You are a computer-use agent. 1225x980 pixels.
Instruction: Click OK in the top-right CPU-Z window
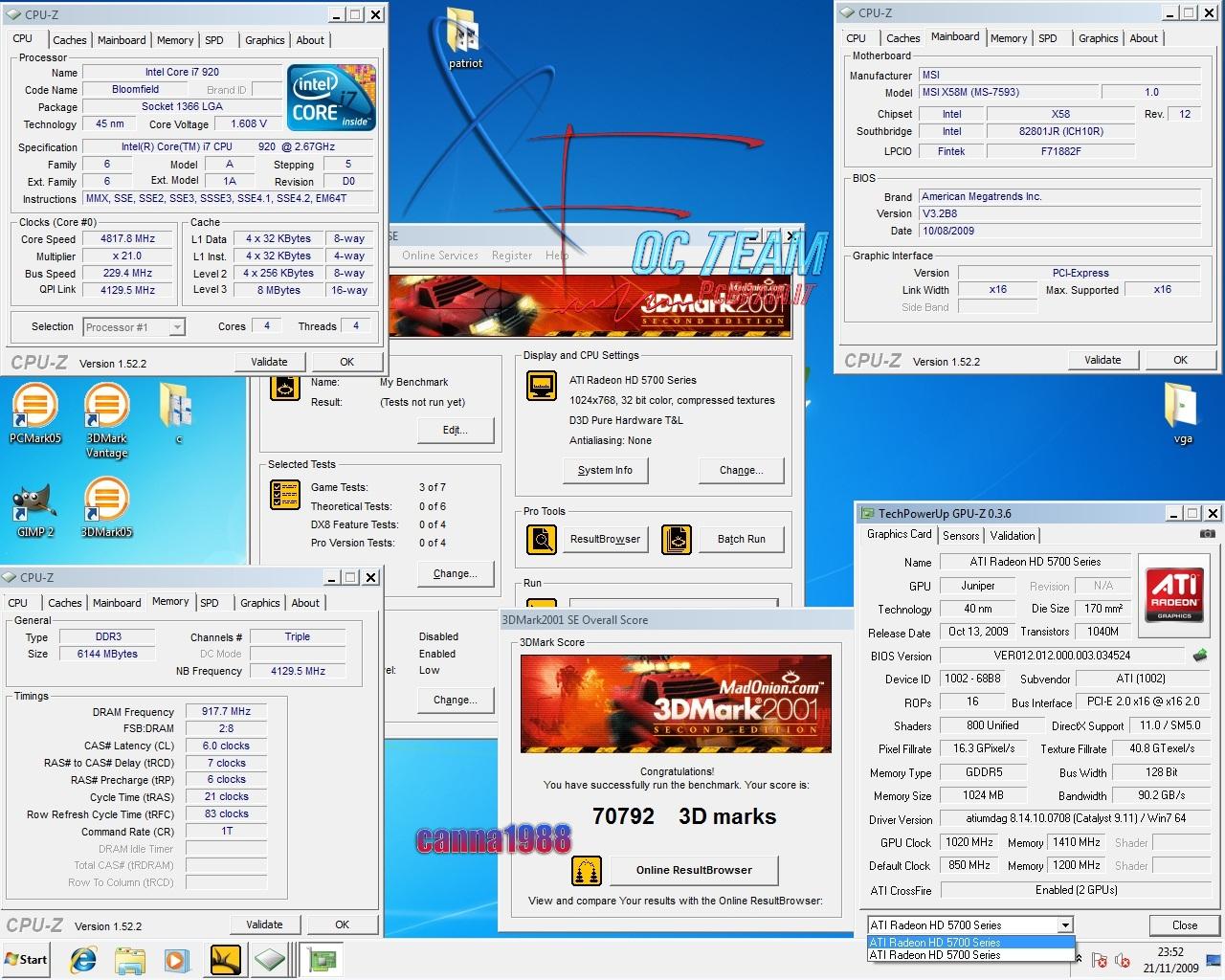point(1180,360)
